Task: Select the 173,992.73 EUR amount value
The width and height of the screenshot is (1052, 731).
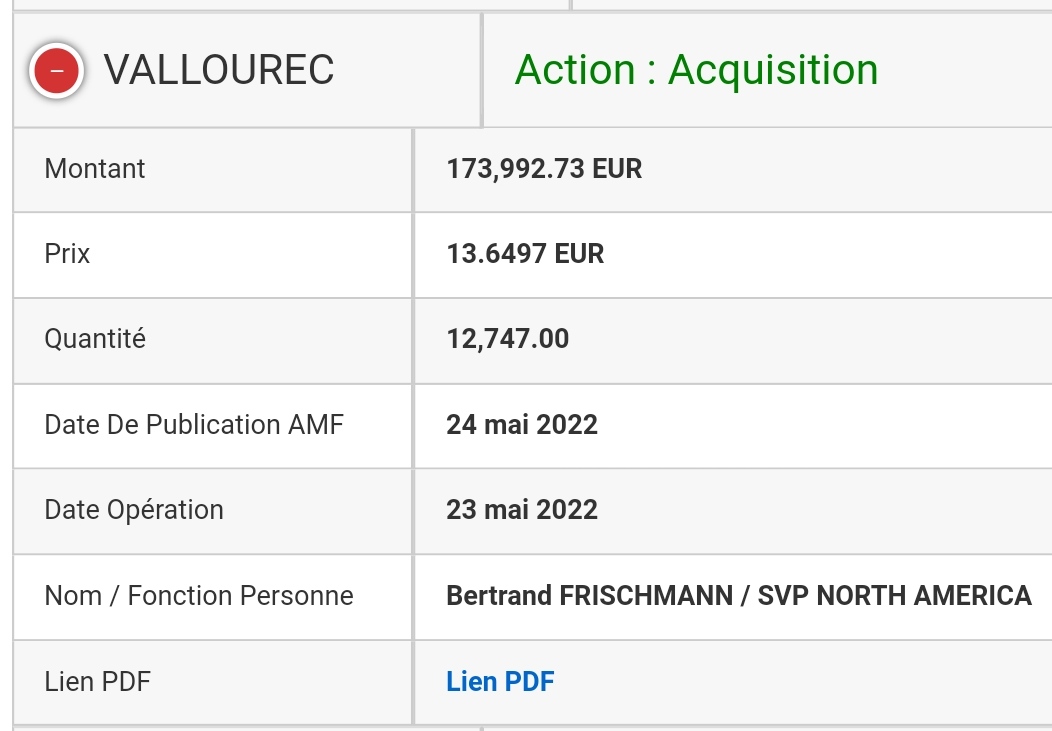Action: coord(544,169)
